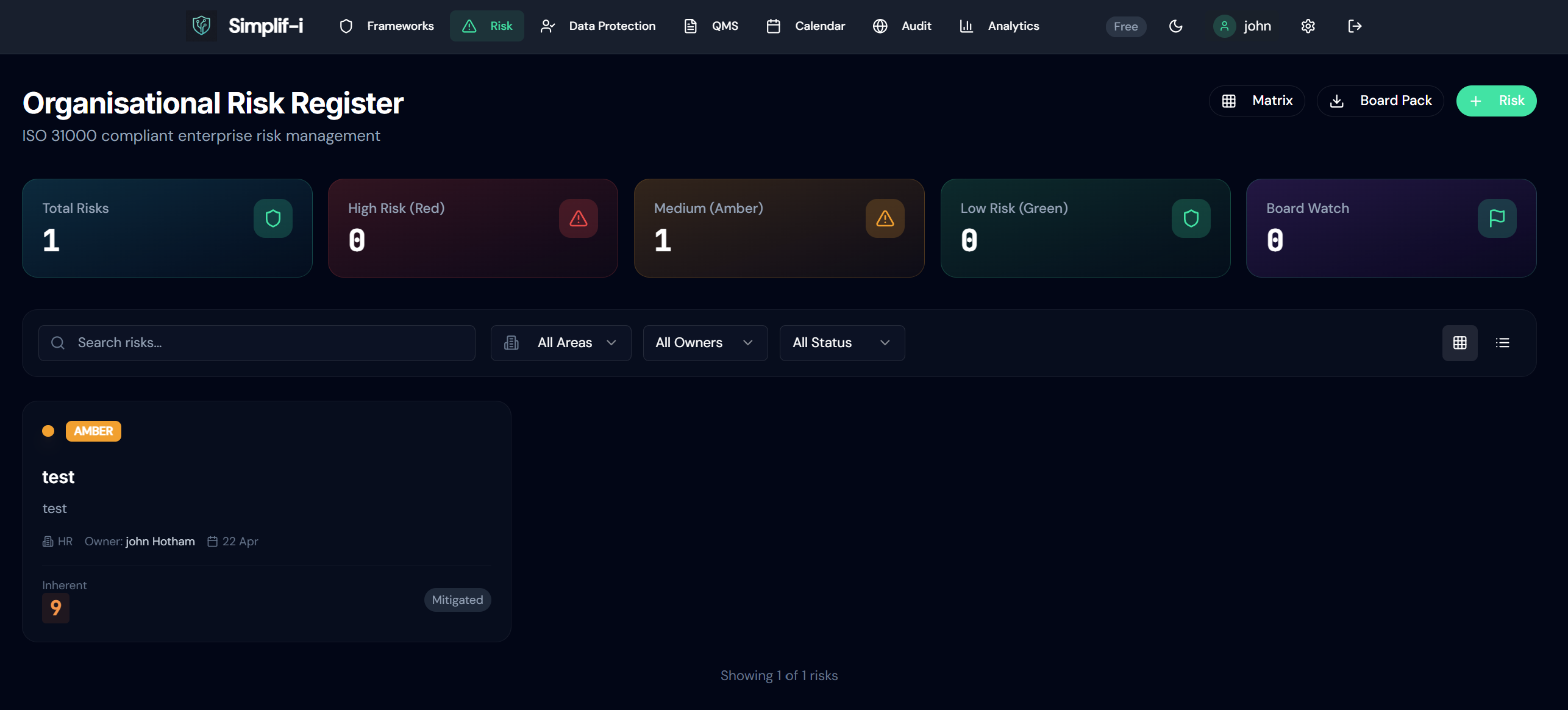Click the amber Medium risk warning icon

[885, 218]
